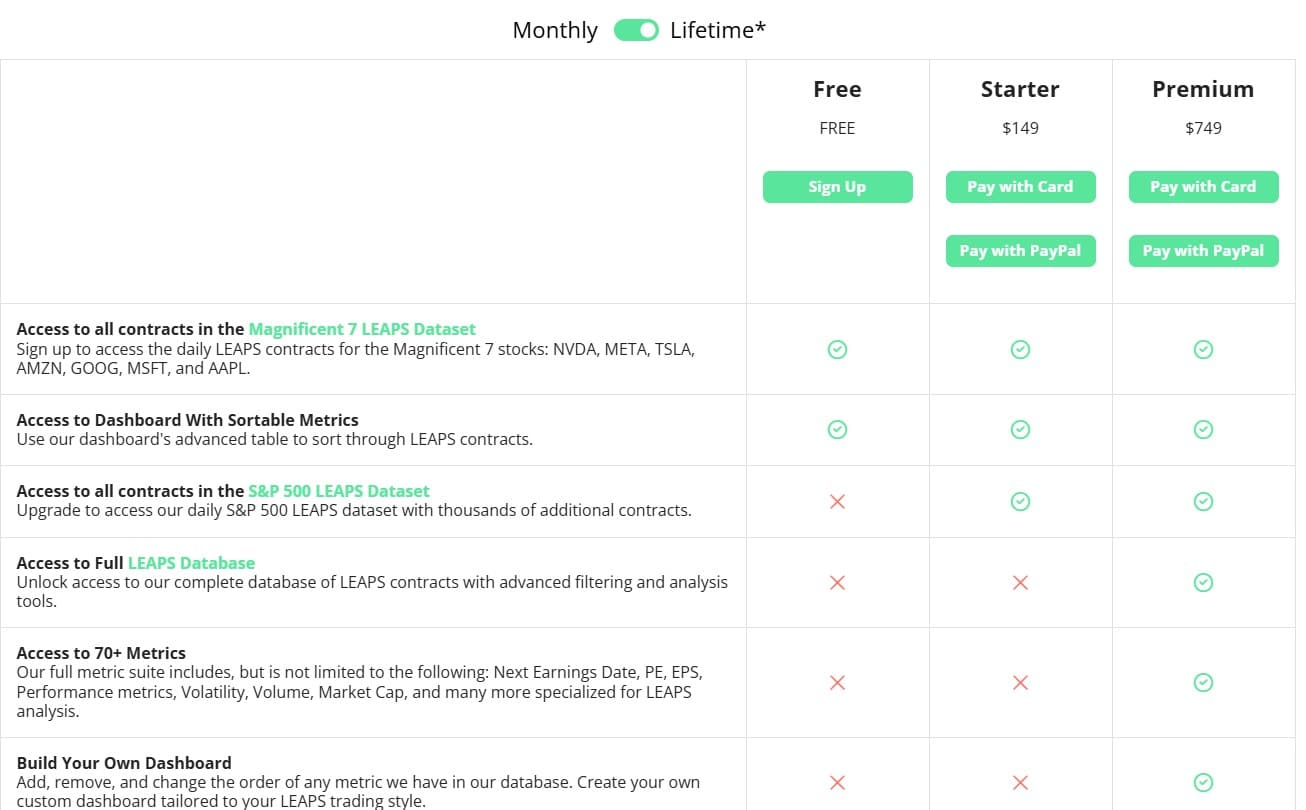Click Pay with PayPal under Starter

(1020, 250)
